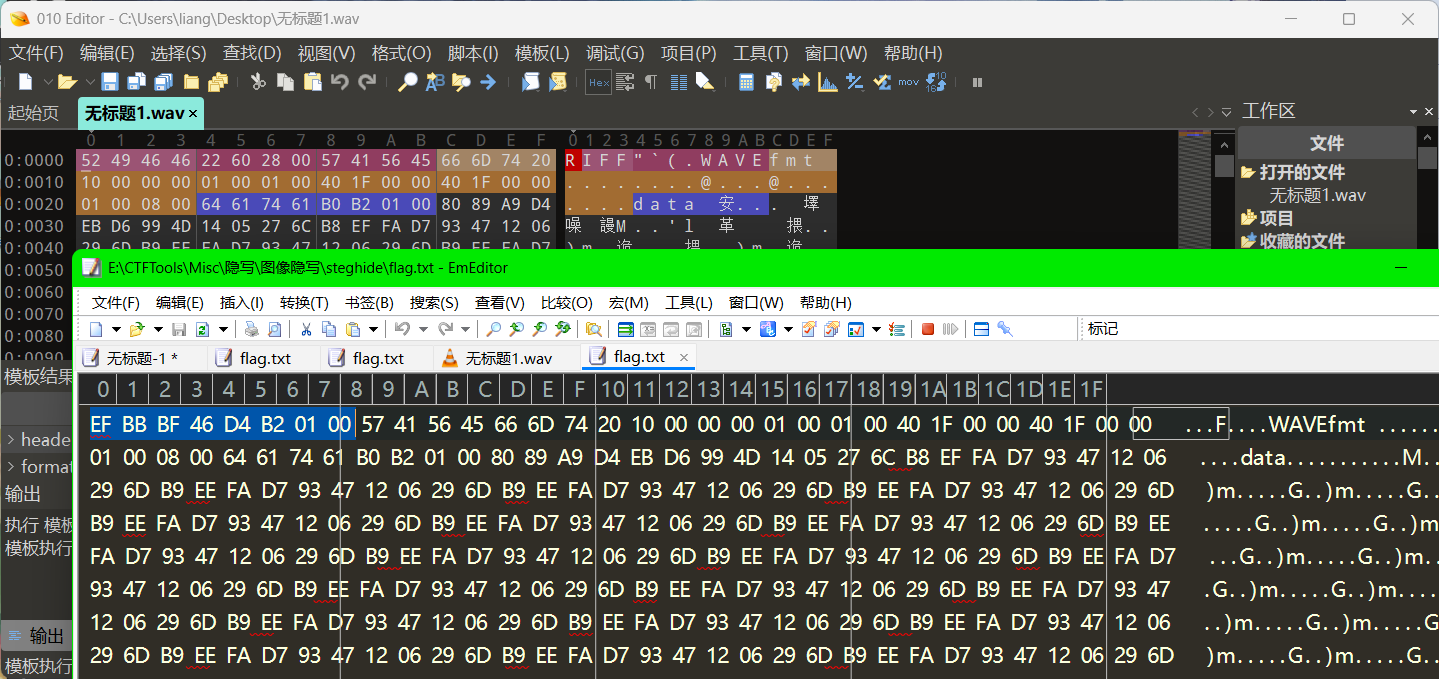Click red Record Macro button in EmEditor
Viewport: 1439px width, 679px height.
coord(928,329)
